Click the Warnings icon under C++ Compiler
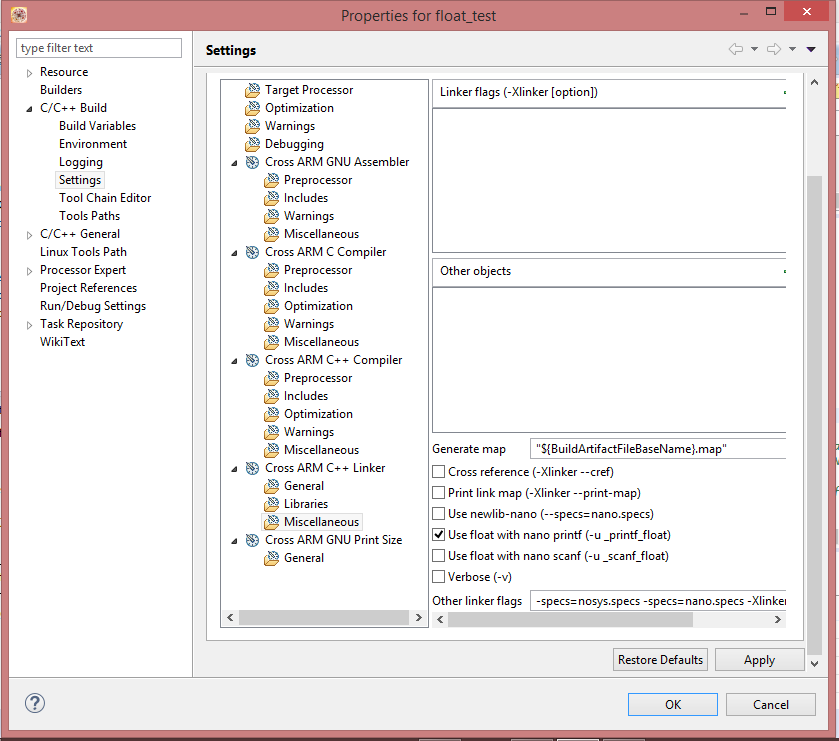Viewport: 839px width, 741px height. (x=272, y=432)
